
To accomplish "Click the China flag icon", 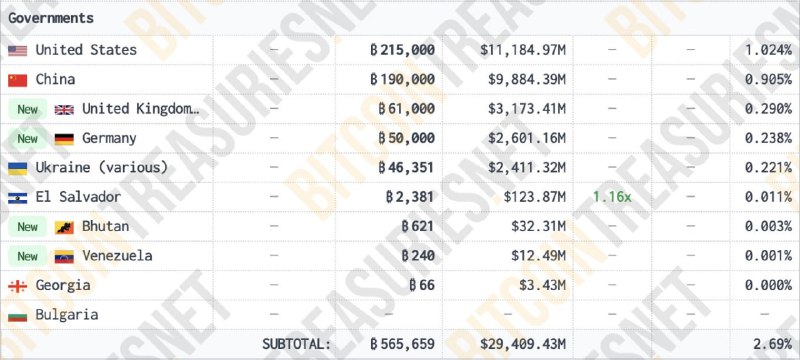I will pos(17,80).
